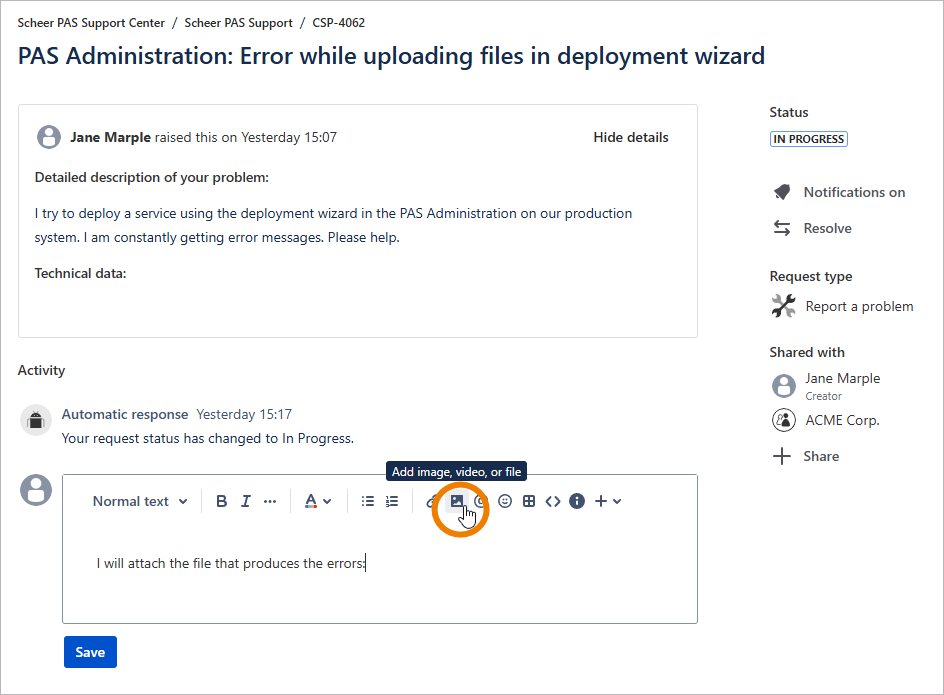Image resolution: width=944 pixels, height=695 pixels.
Task: Toggle italic formatting in comment editor
Action: (x=246, y=501)
